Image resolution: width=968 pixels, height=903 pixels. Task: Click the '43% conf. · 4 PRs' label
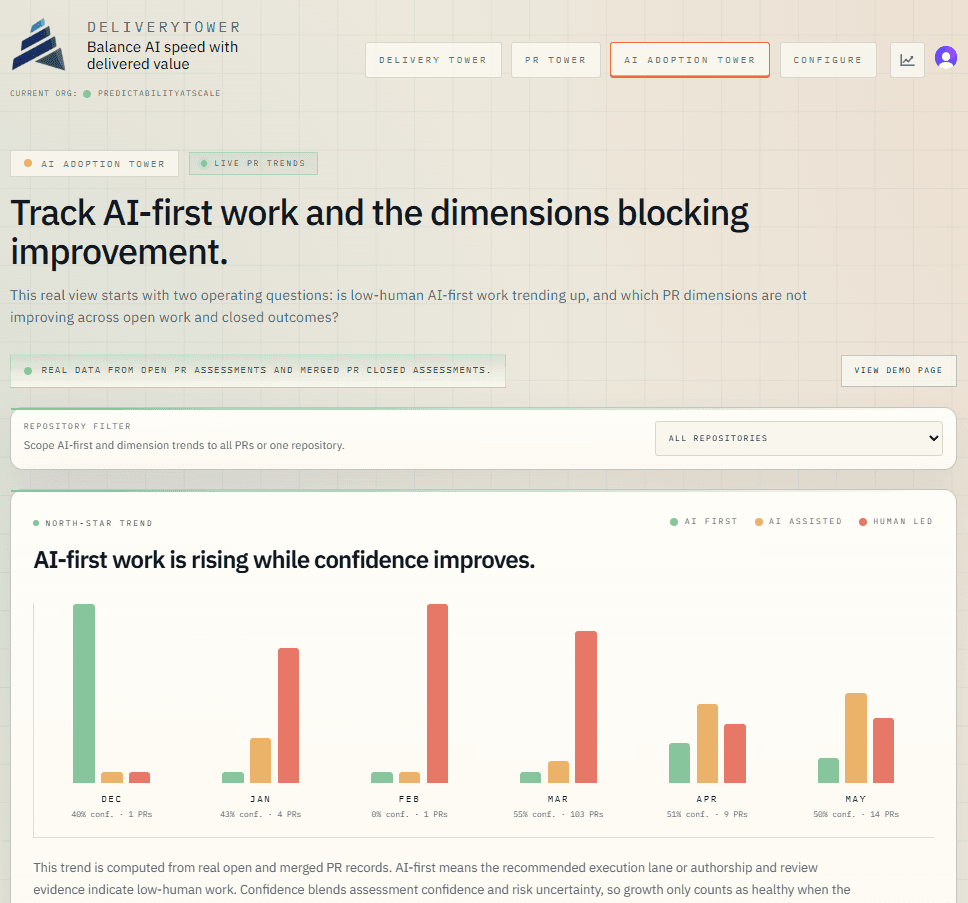click(x=261, y=814)
